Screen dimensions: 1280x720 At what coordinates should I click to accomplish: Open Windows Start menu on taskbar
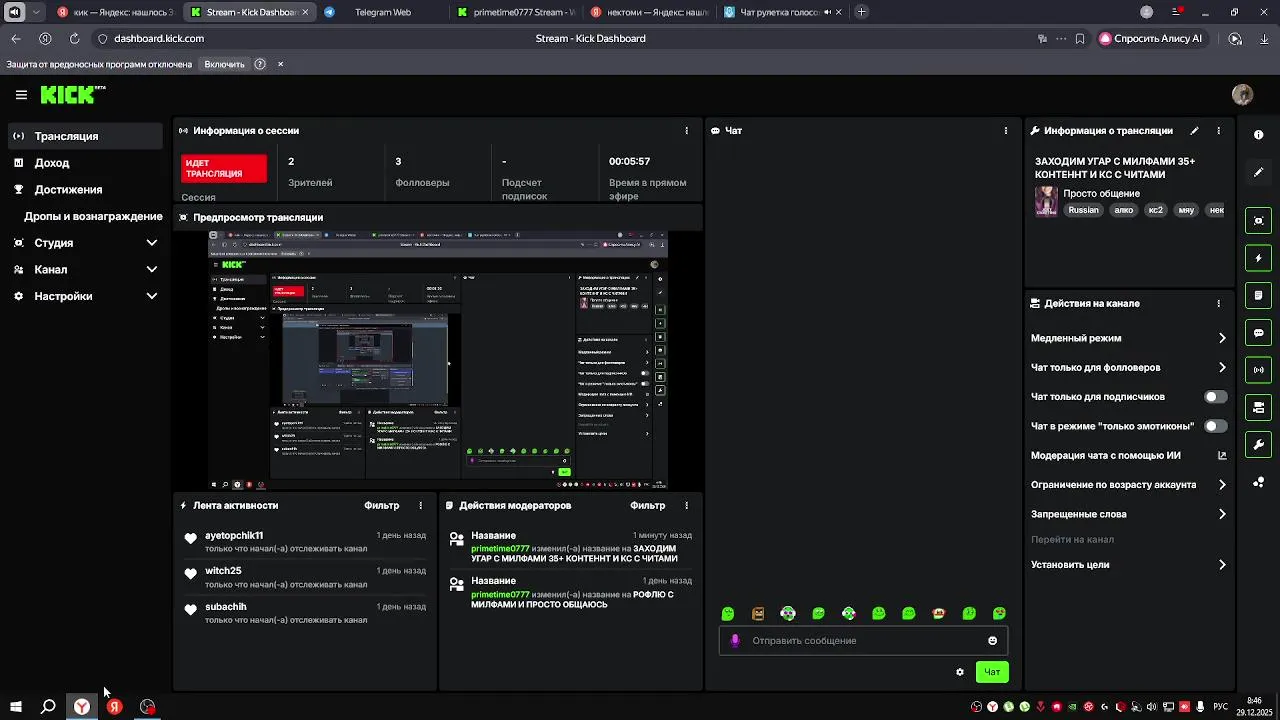(x=15, y=707)
